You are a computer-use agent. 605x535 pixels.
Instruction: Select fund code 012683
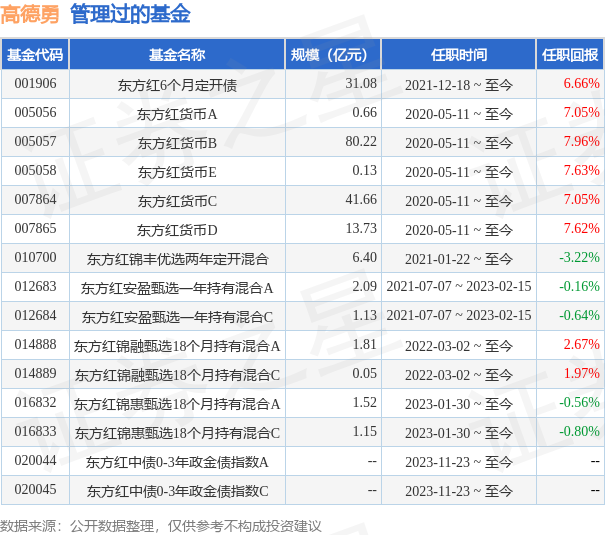pos(35,287)
